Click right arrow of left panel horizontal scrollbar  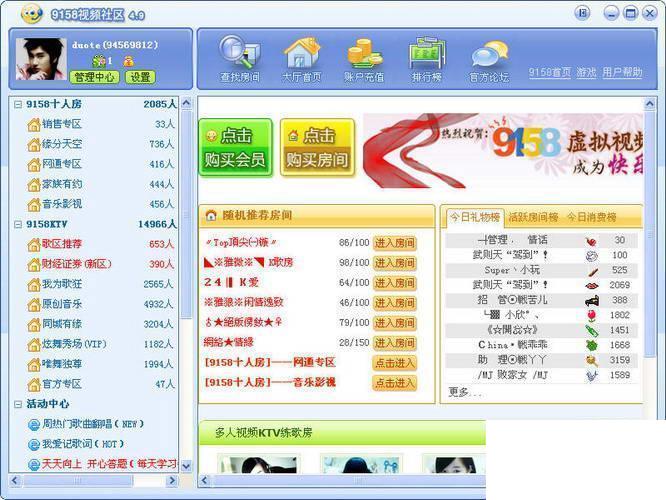[x=172, y=480]
